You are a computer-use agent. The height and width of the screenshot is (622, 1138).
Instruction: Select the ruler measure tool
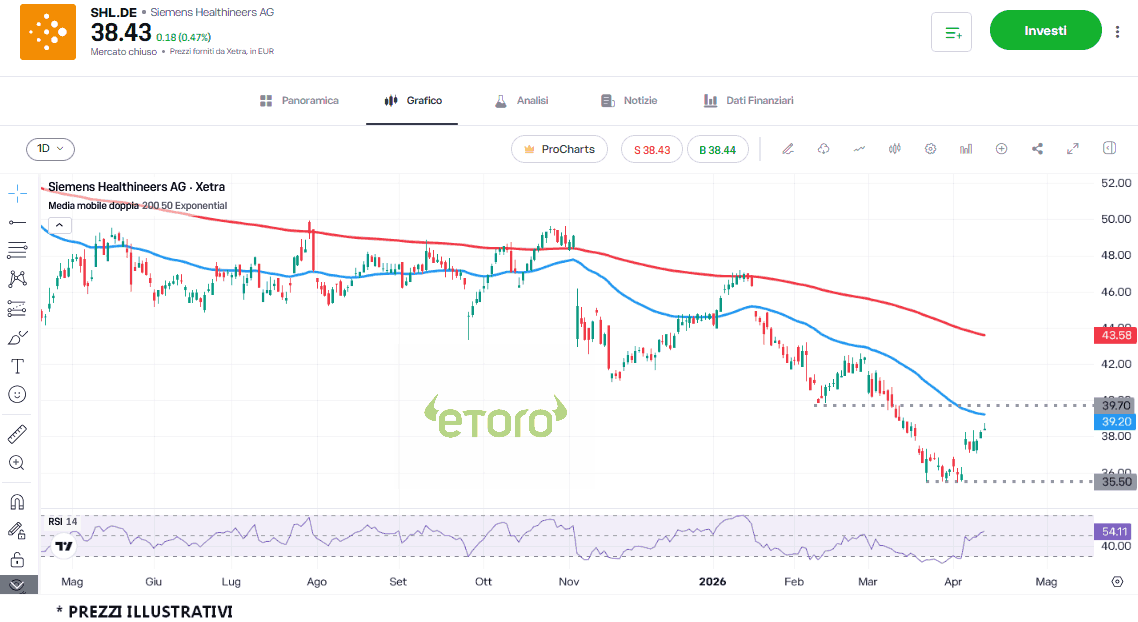(x=17, y=434)
